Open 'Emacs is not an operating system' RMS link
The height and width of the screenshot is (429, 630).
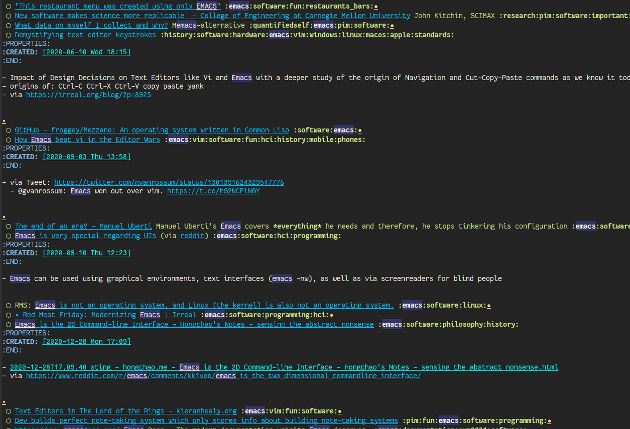click(x=214, y=305)
